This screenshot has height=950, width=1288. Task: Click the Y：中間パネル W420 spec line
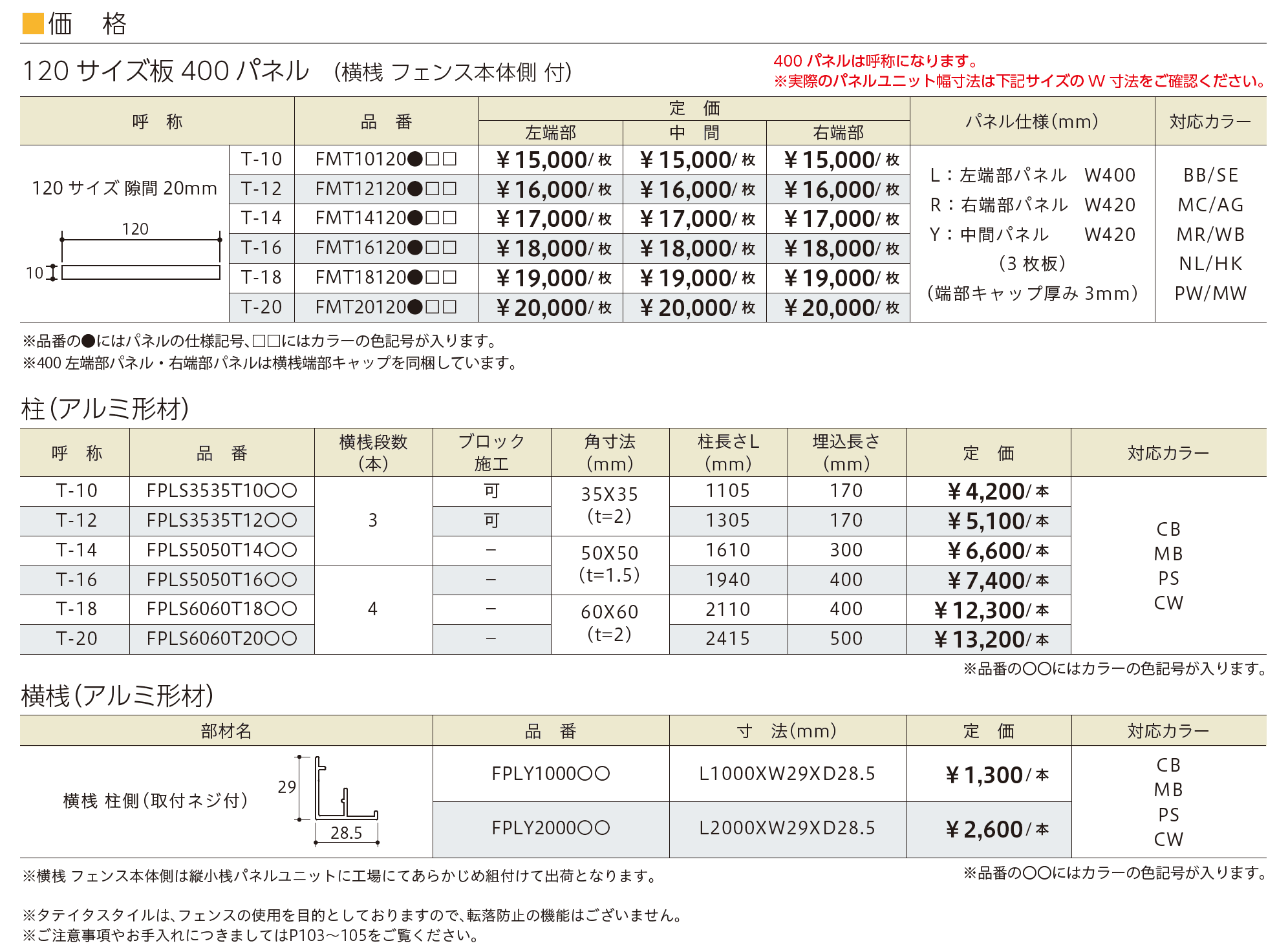coord(1033,235)
